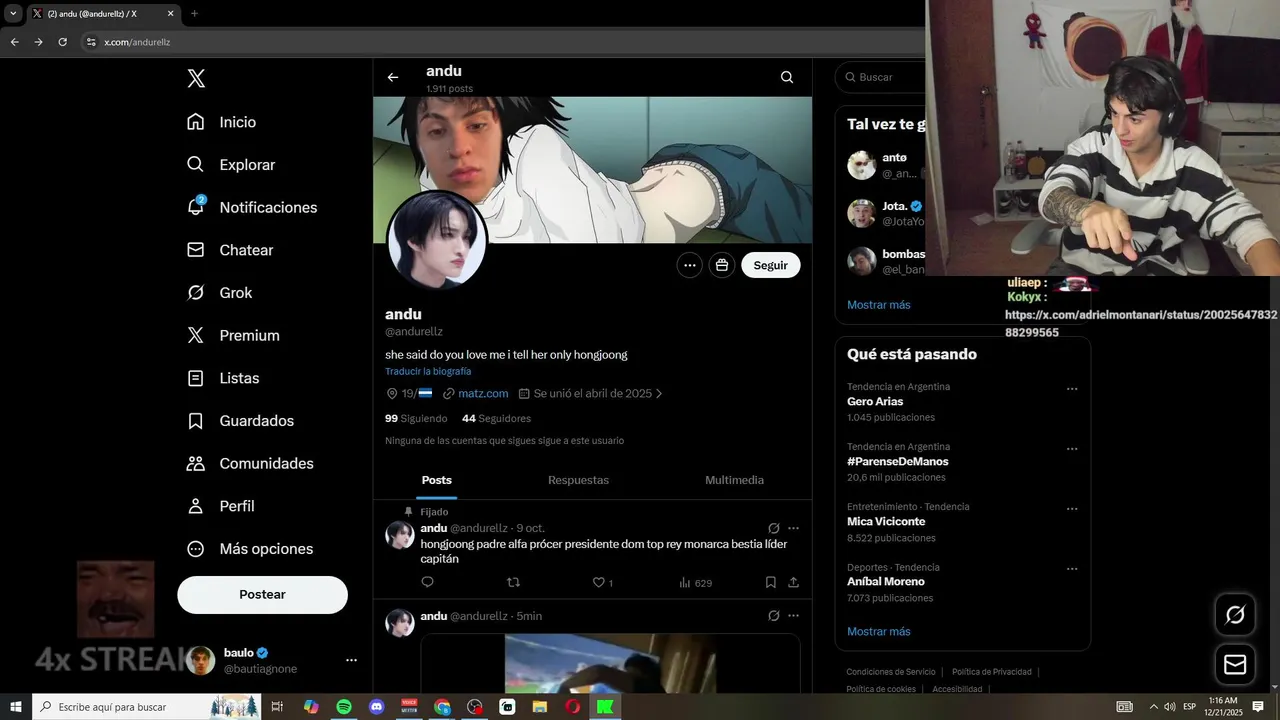Click the Postear button
1280x720 pixels.
(263, 594)
